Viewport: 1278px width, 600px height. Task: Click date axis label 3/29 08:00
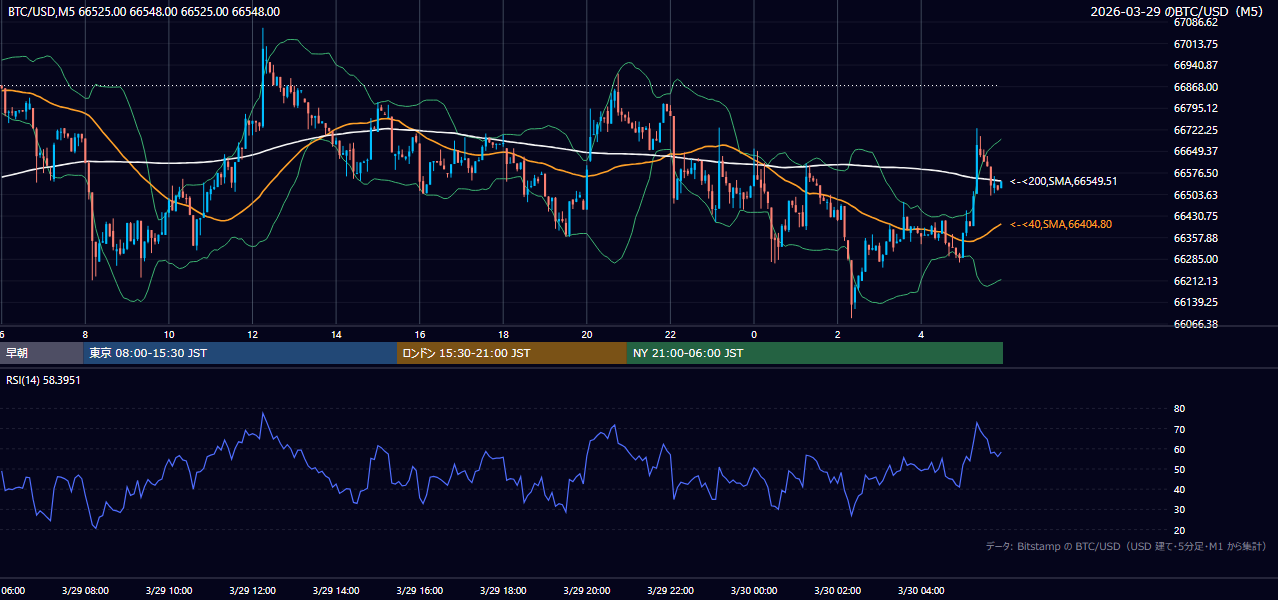pos(85,590)
